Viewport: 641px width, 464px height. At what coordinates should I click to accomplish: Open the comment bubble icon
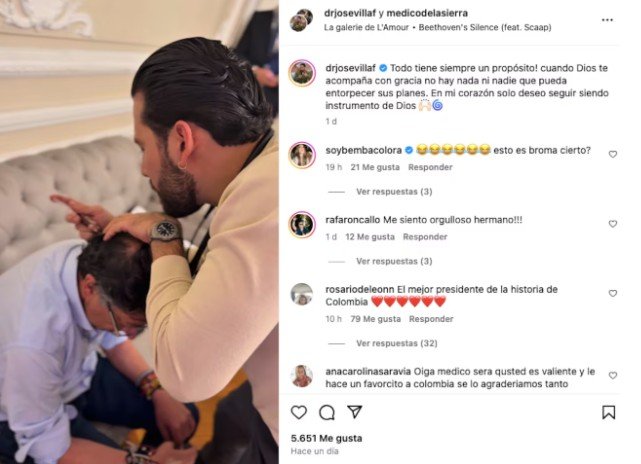[327, 412]
